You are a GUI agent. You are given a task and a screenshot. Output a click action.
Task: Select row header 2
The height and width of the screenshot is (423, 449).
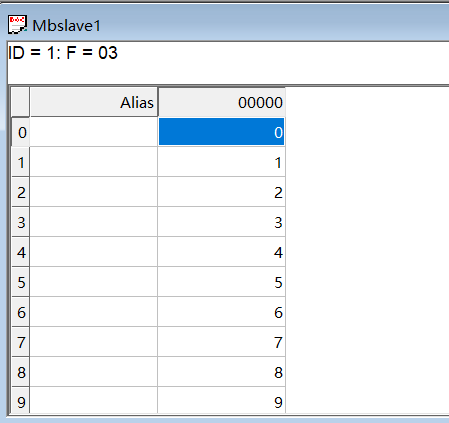click(x=21, y=192)
